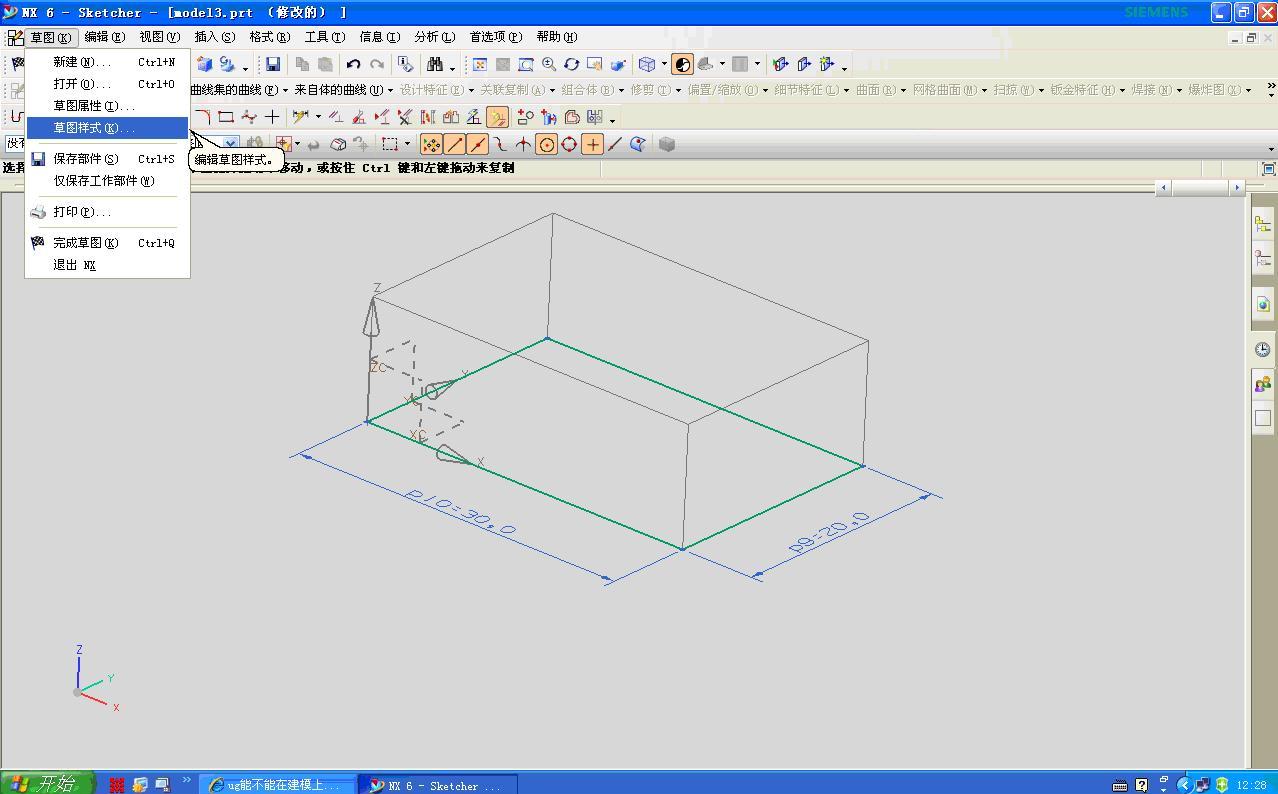Select the Point plus tool
Screen dimensions: 1278x794
coord(272,117)
